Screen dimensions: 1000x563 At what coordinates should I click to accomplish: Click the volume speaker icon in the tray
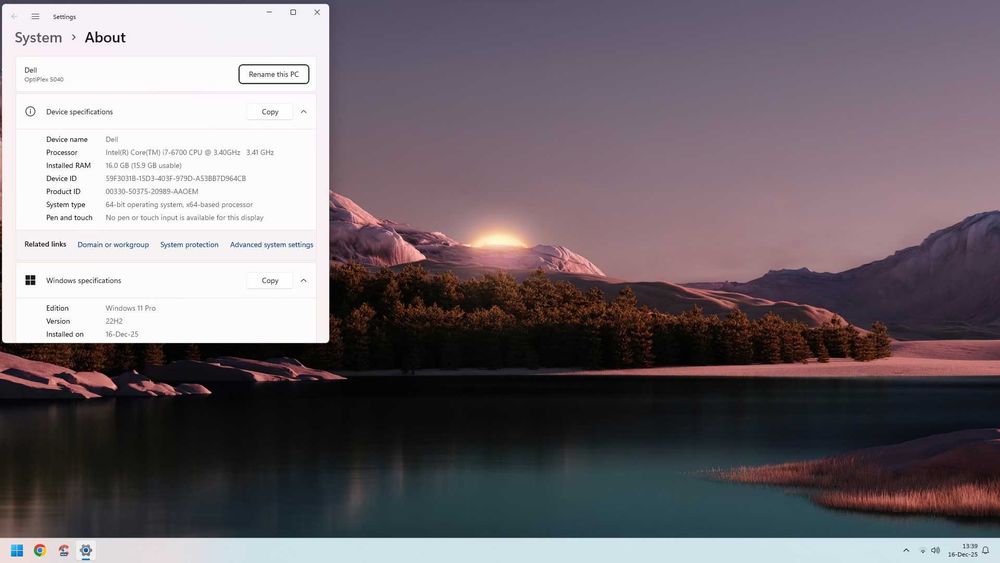pyautogui.click(x=935, y=550)
